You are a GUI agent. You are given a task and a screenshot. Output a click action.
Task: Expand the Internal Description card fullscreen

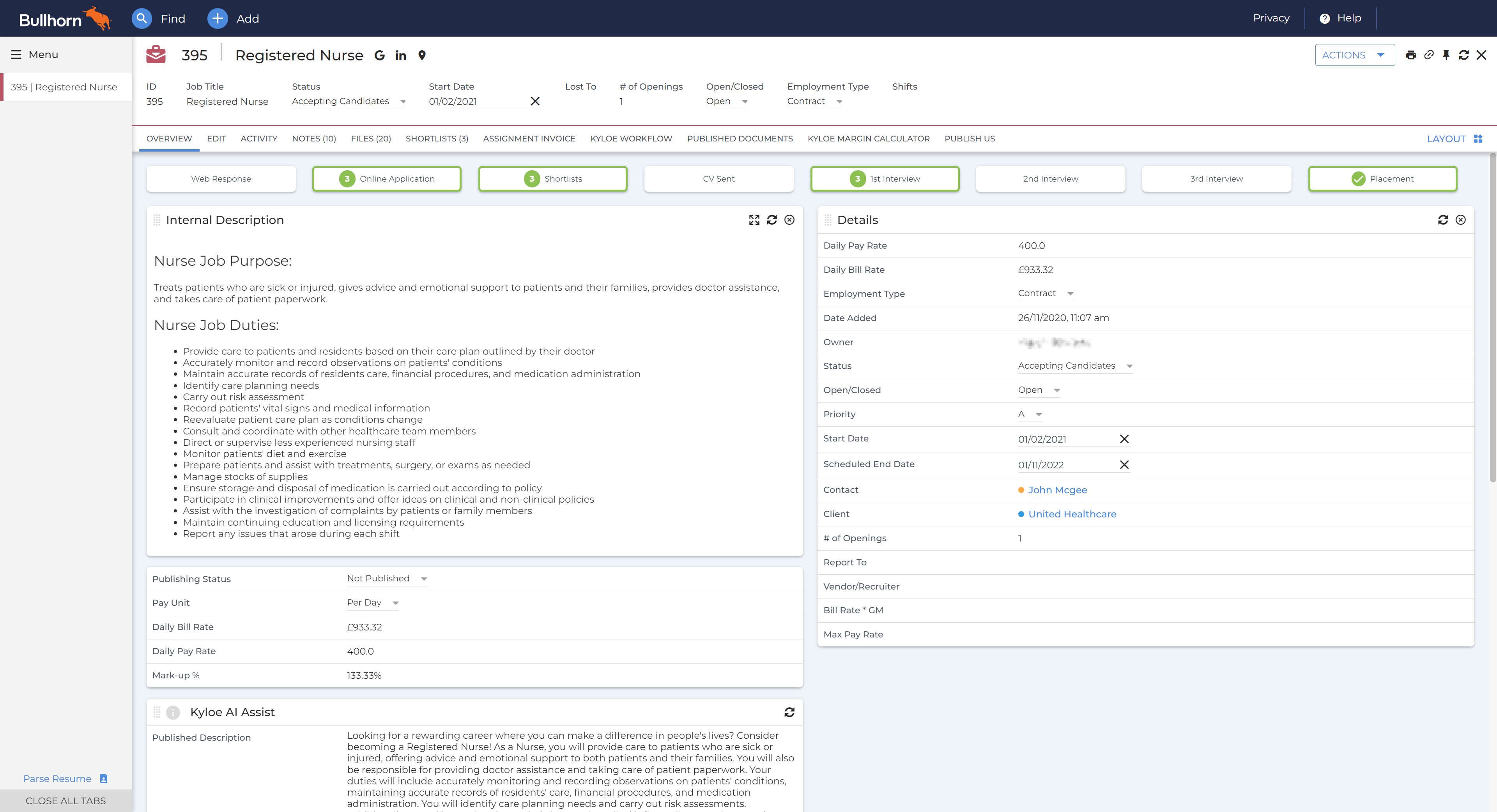[754, 219]
